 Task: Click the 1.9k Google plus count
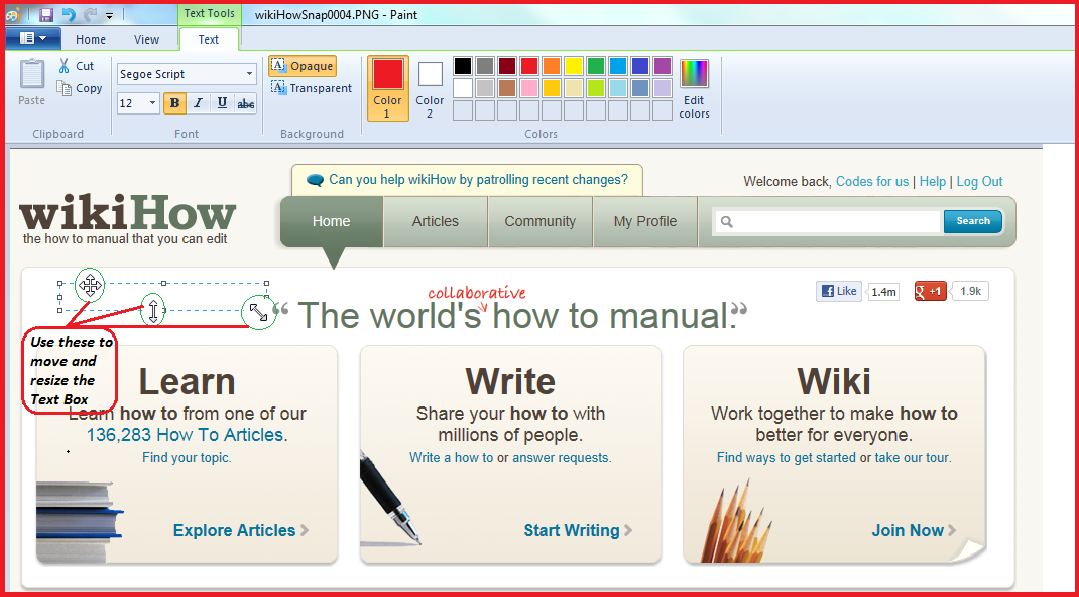click(970, 292)
